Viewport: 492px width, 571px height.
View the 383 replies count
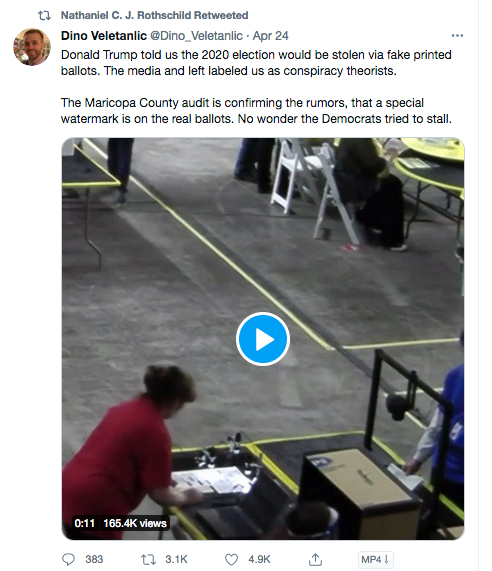(94, 559)
